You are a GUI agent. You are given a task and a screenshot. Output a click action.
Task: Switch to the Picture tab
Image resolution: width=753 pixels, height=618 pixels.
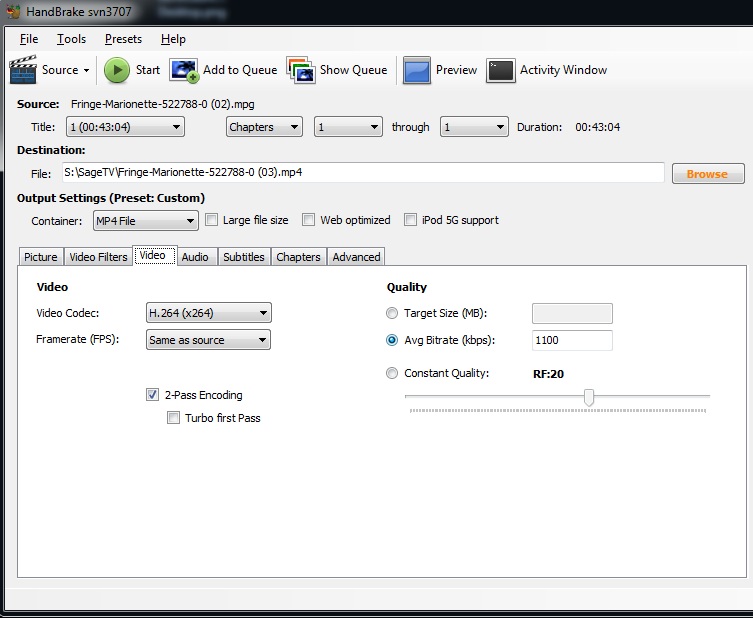[x=41, y=257]
